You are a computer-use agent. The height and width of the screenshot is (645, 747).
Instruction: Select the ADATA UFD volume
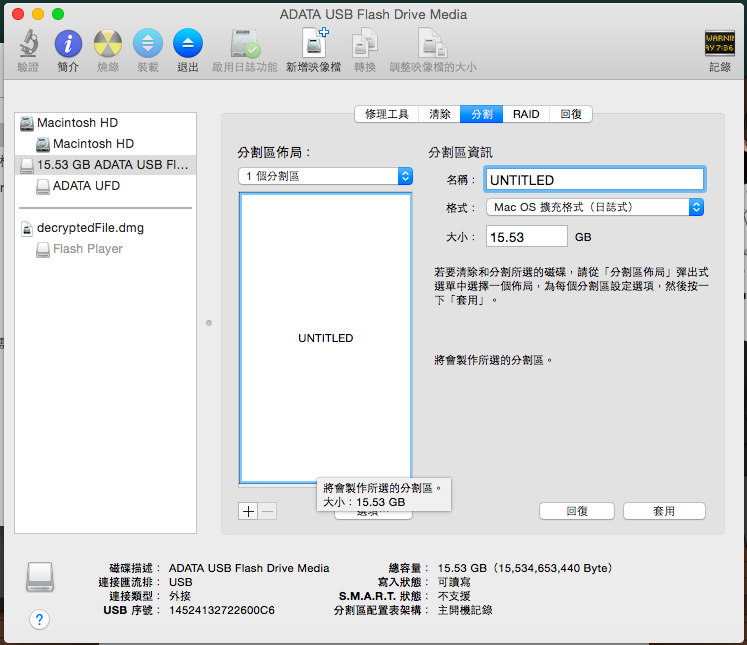pos(105,186)
